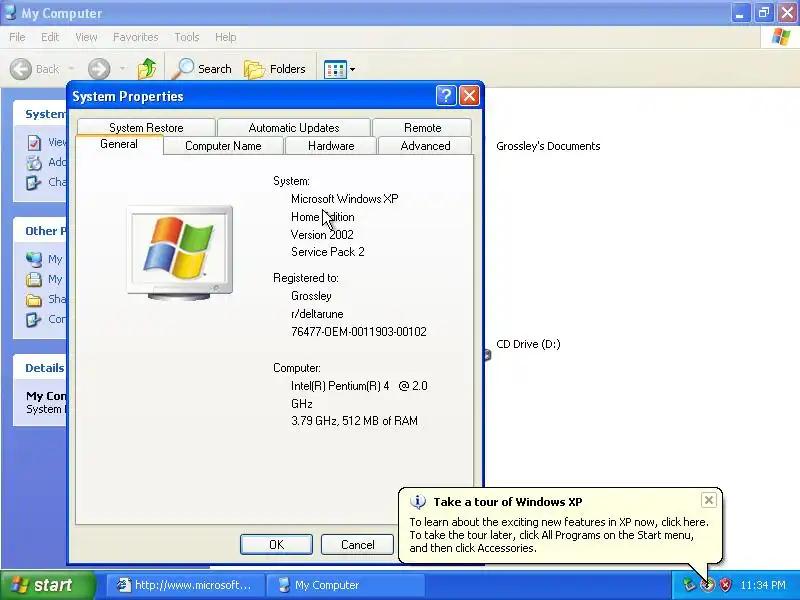This screenshot has height=600, width=800.
Task: Close the System Properties dialog
Action: 469,95
